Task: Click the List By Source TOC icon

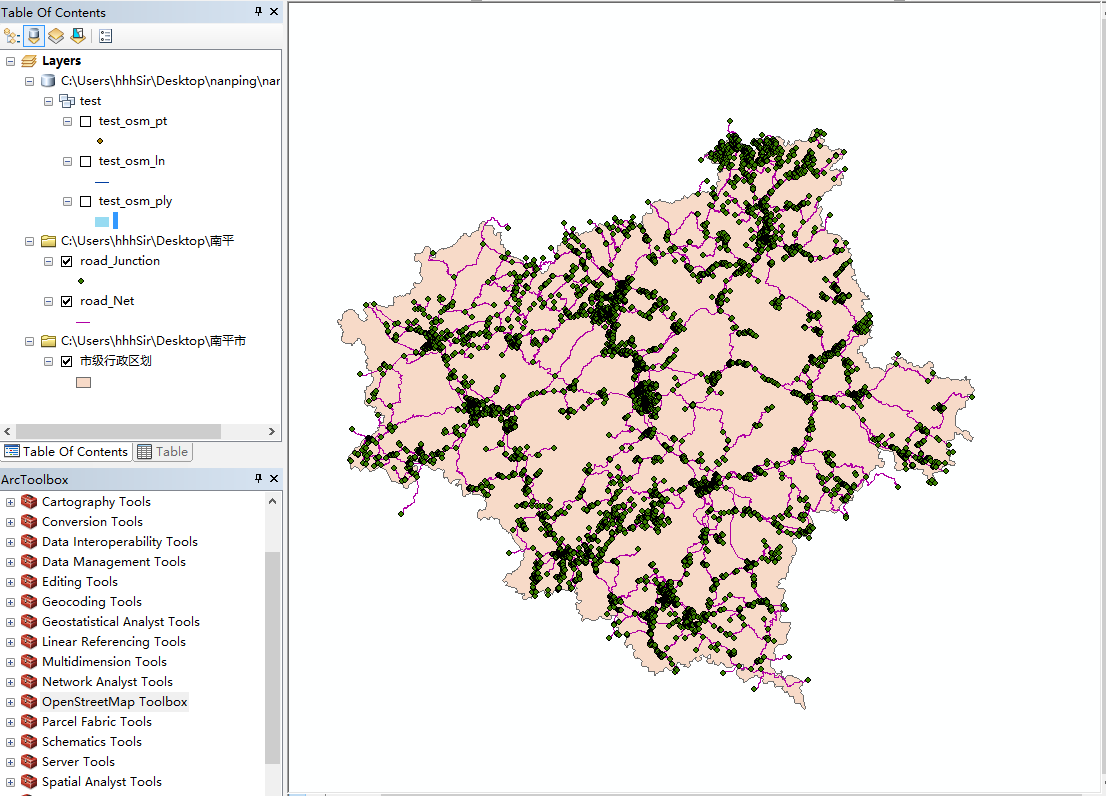Action: tap(33, 36)
